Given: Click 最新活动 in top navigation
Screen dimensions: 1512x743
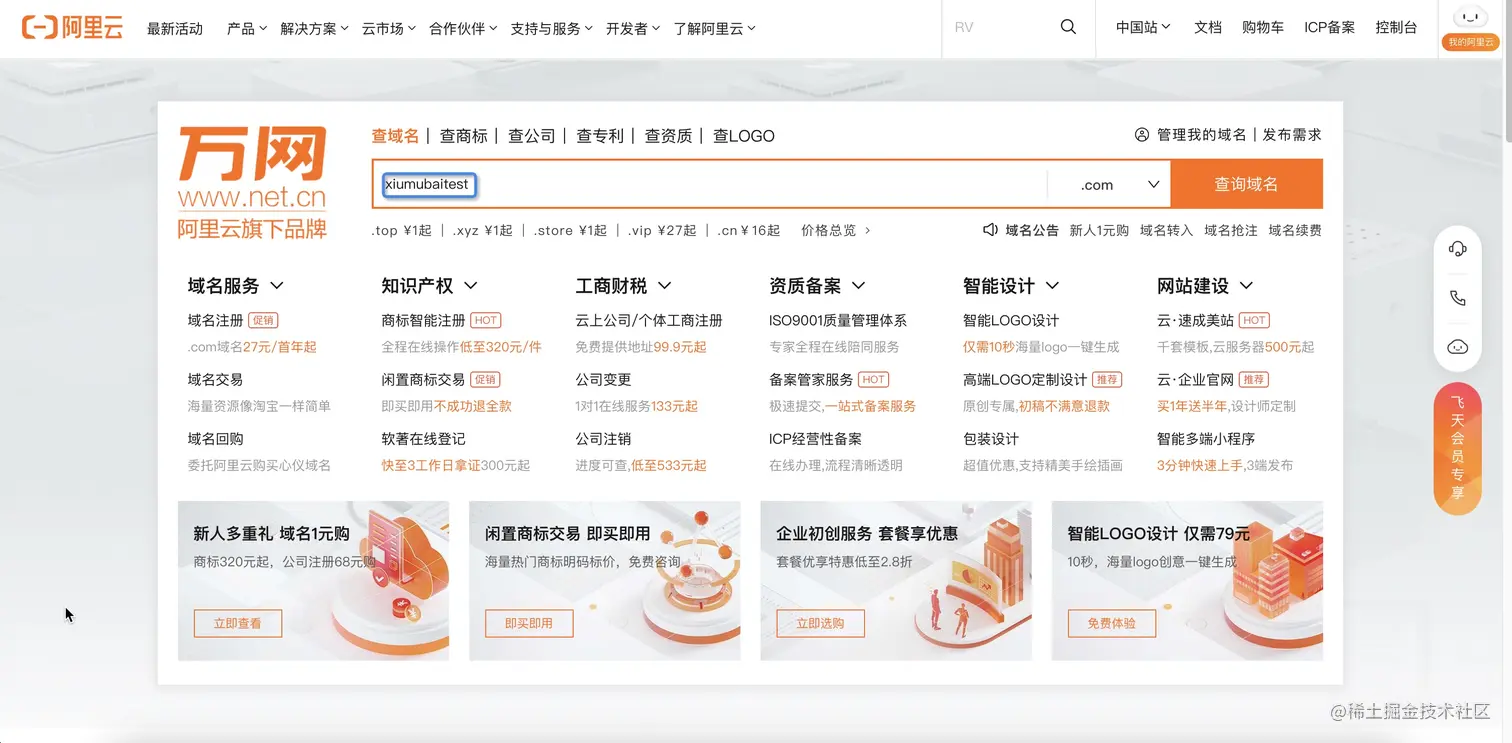Looking at the screenshot, I should (x=175, y=29).
